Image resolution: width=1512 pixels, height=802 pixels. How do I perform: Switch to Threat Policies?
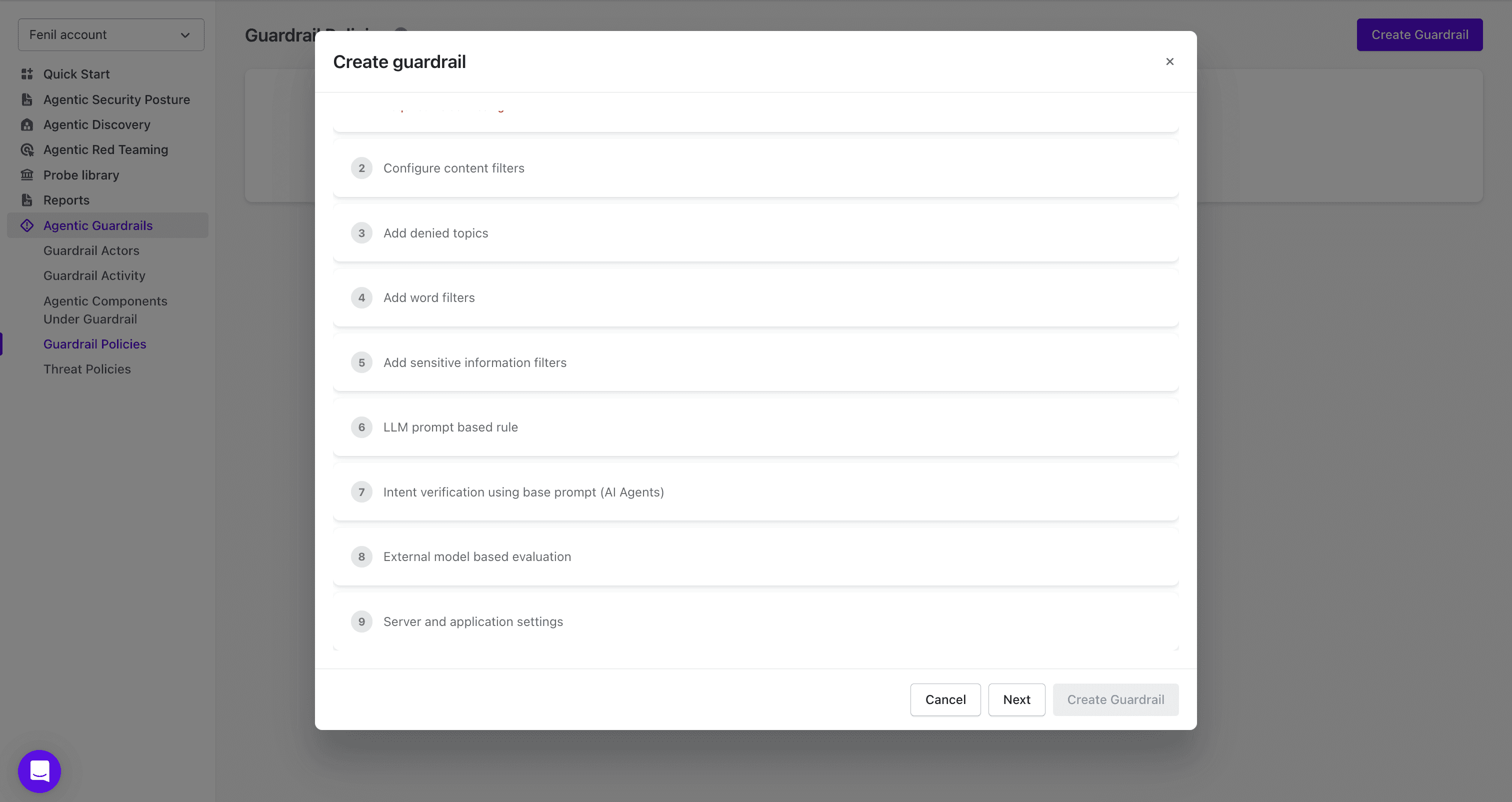pos(87,368)
